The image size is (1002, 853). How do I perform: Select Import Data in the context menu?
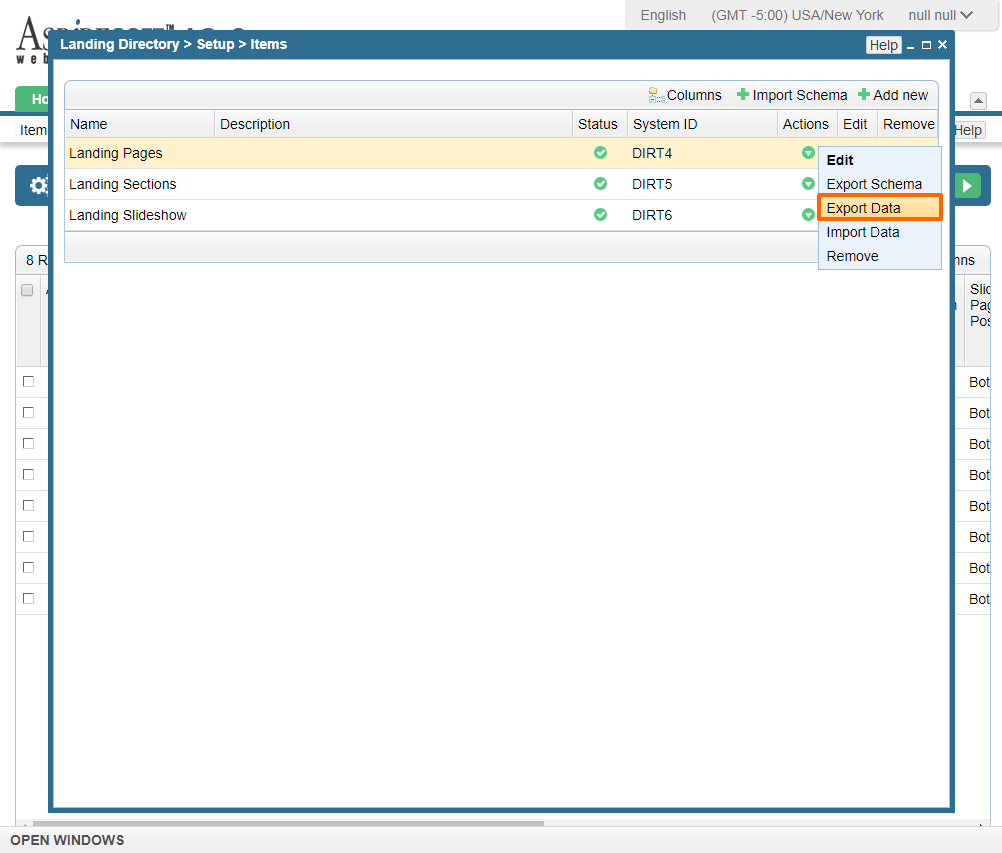pos(879,233)
